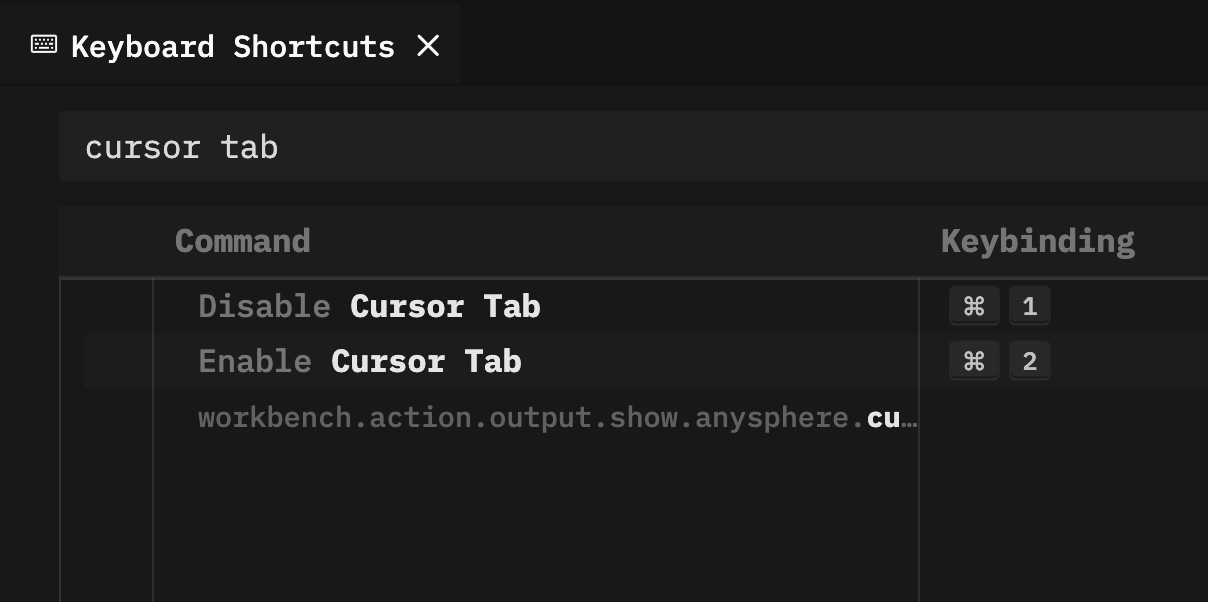Click the ⌘ key badge for Enable Cursor Tab
Viewport: 1208px width, 602px height.
974,361
